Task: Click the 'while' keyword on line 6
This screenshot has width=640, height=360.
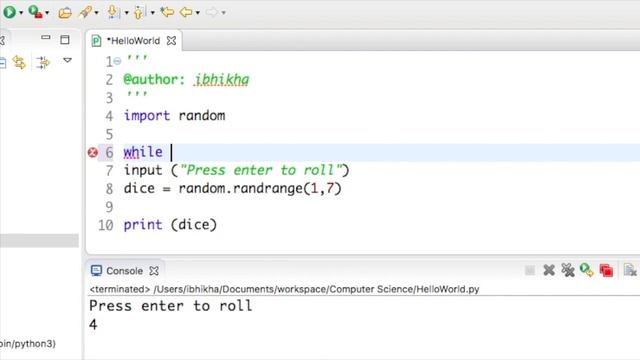Action: (x=143, y=152)
